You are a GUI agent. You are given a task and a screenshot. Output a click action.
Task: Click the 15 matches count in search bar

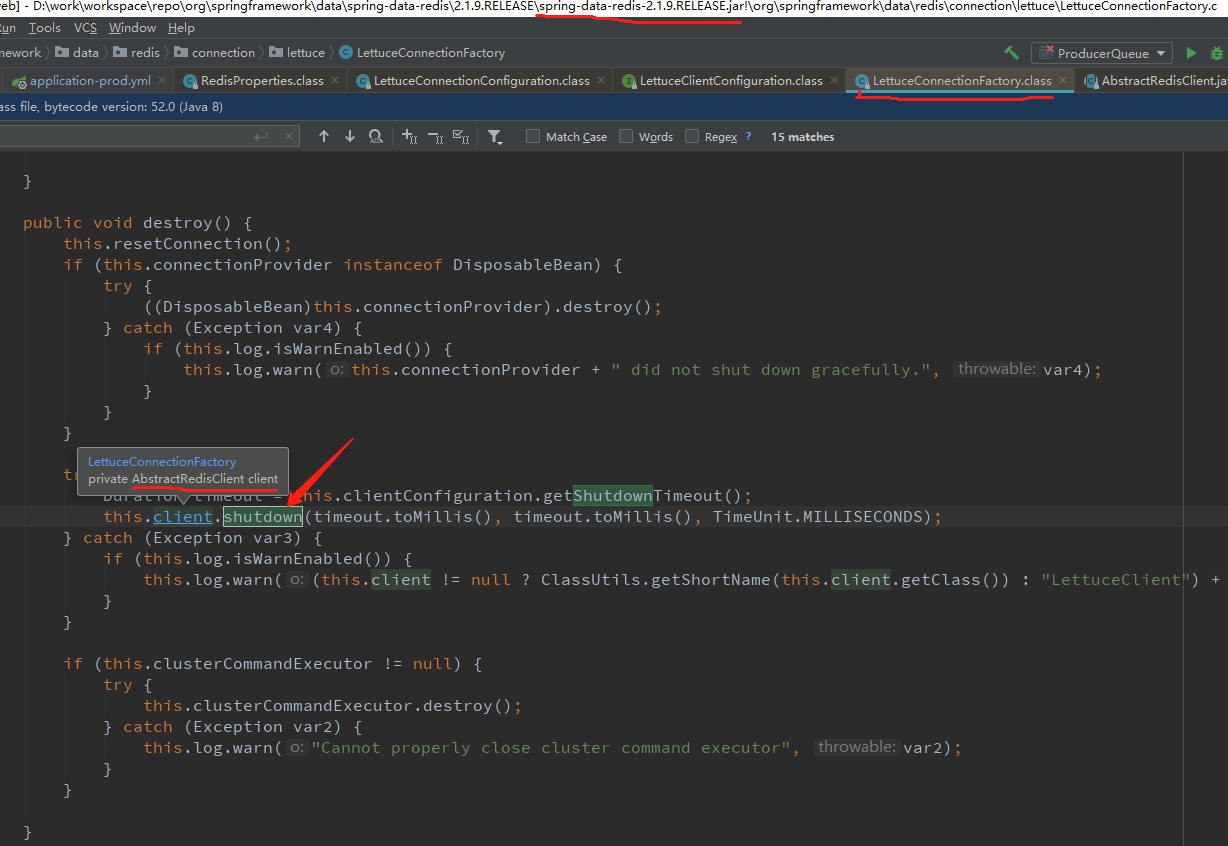pyautogui.click(x=802, y=136)
